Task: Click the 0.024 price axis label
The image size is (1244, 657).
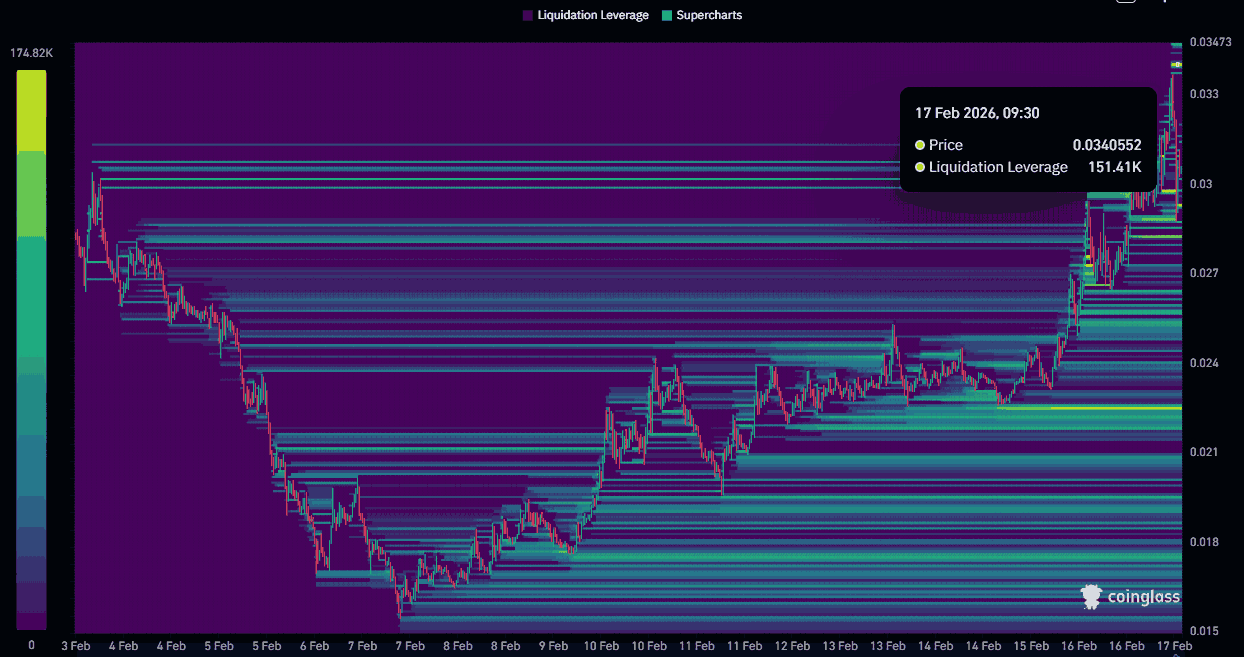Action: click(1204, 363)
